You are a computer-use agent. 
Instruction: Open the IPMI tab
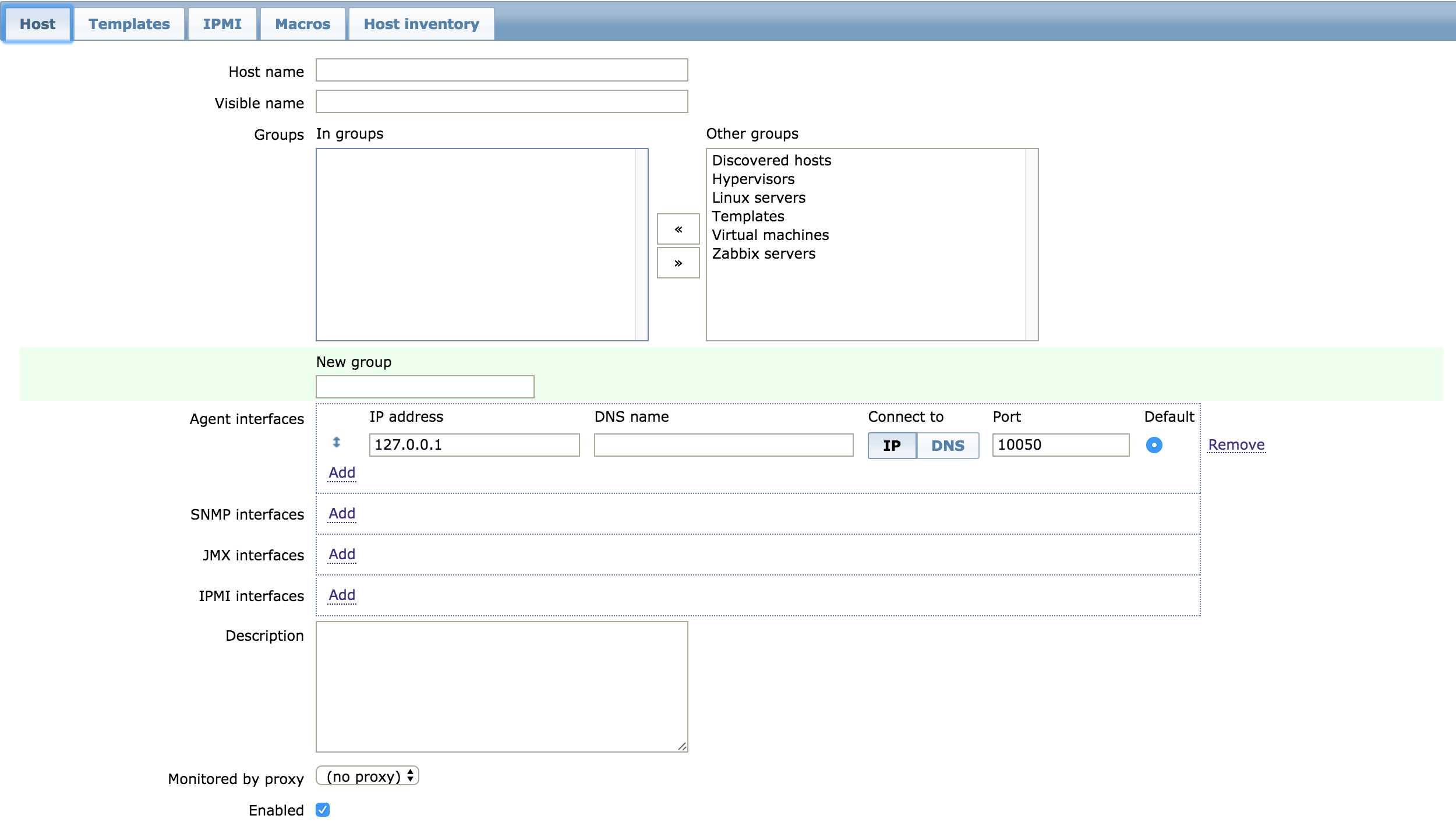222,24
